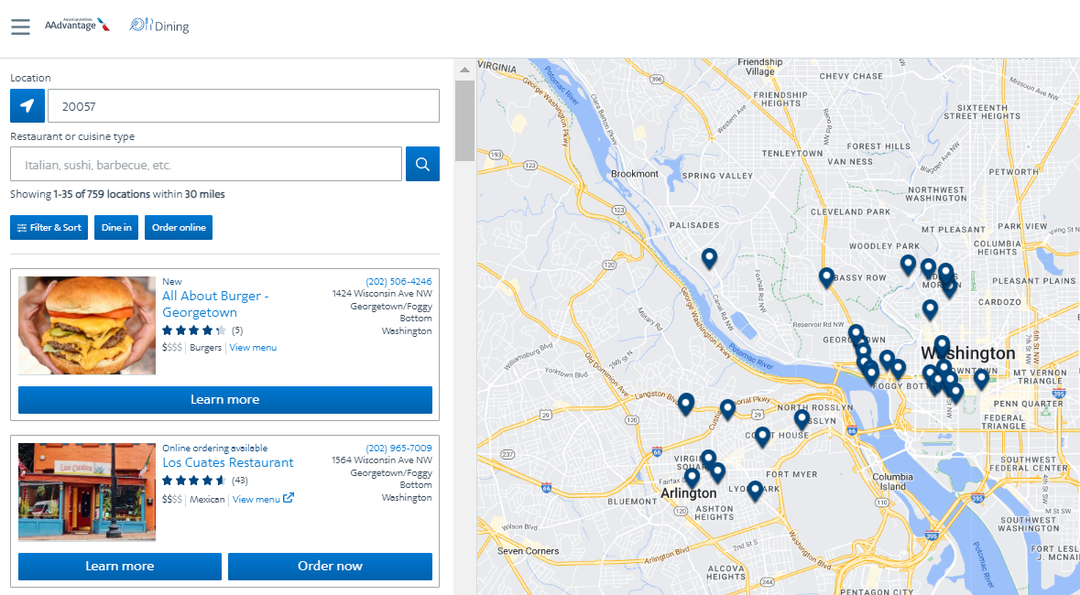Call Los Cuates phone number link
Screen dimensions: 1080x595
coord(398,448)
